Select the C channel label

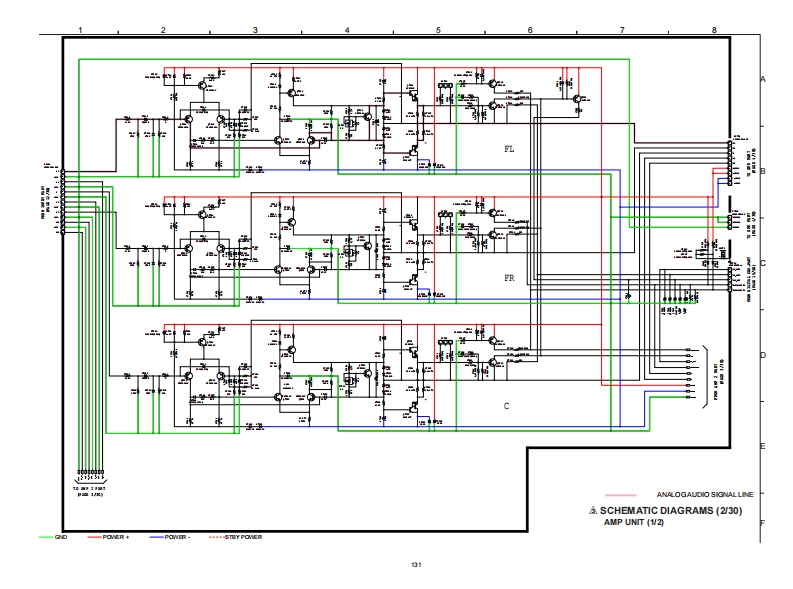(507, 406)
